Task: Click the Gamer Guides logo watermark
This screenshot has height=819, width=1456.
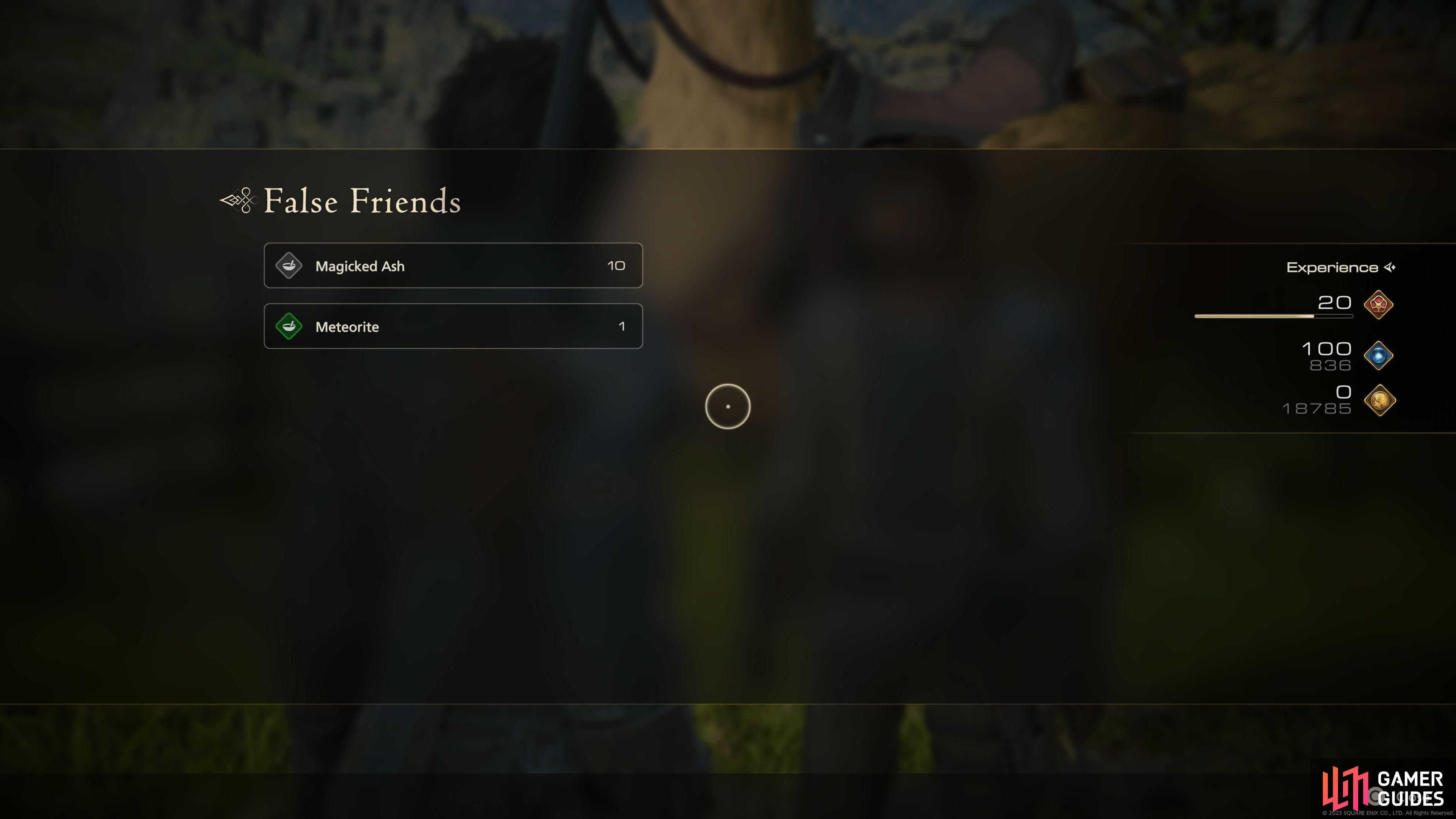Action: click(x=1383, y=789)
